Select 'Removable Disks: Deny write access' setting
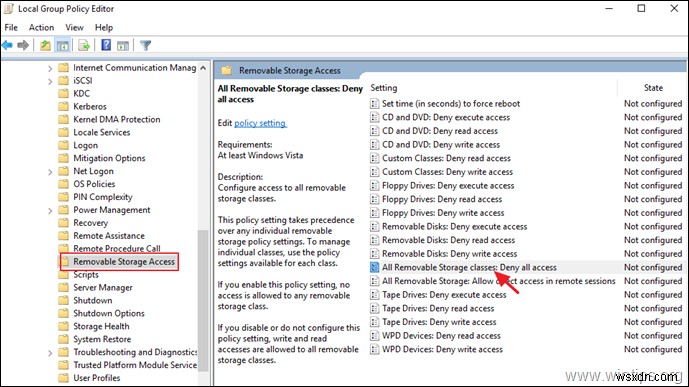This screenshot has height=387, width=689. 450,254
